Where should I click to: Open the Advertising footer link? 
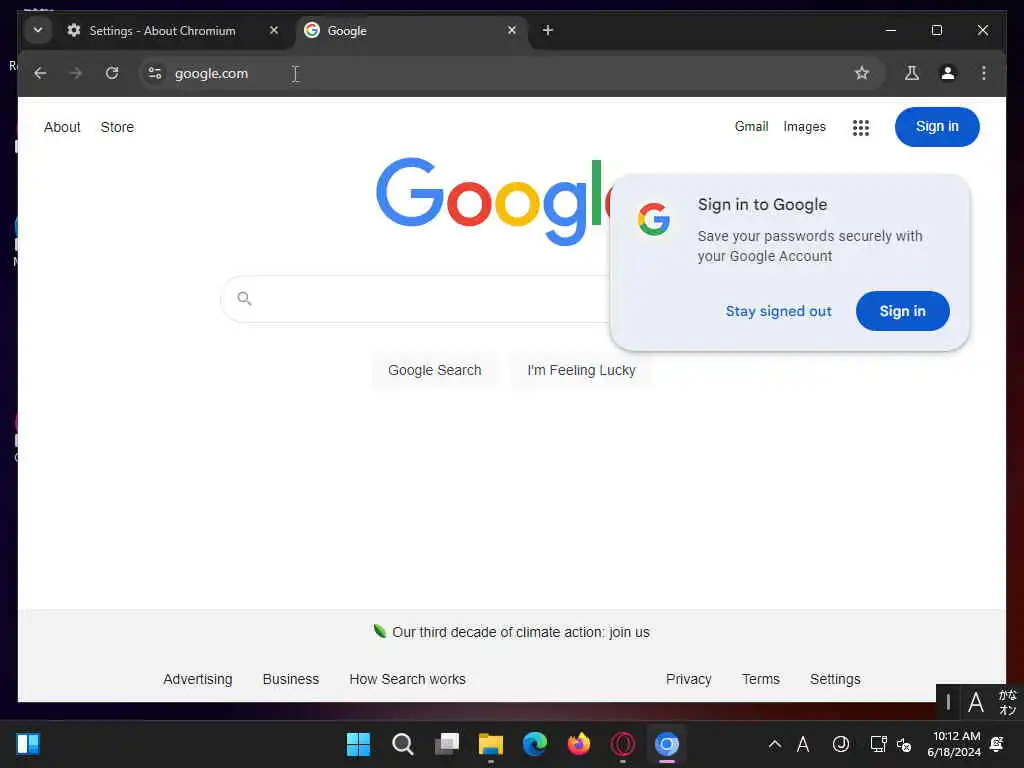198,679
